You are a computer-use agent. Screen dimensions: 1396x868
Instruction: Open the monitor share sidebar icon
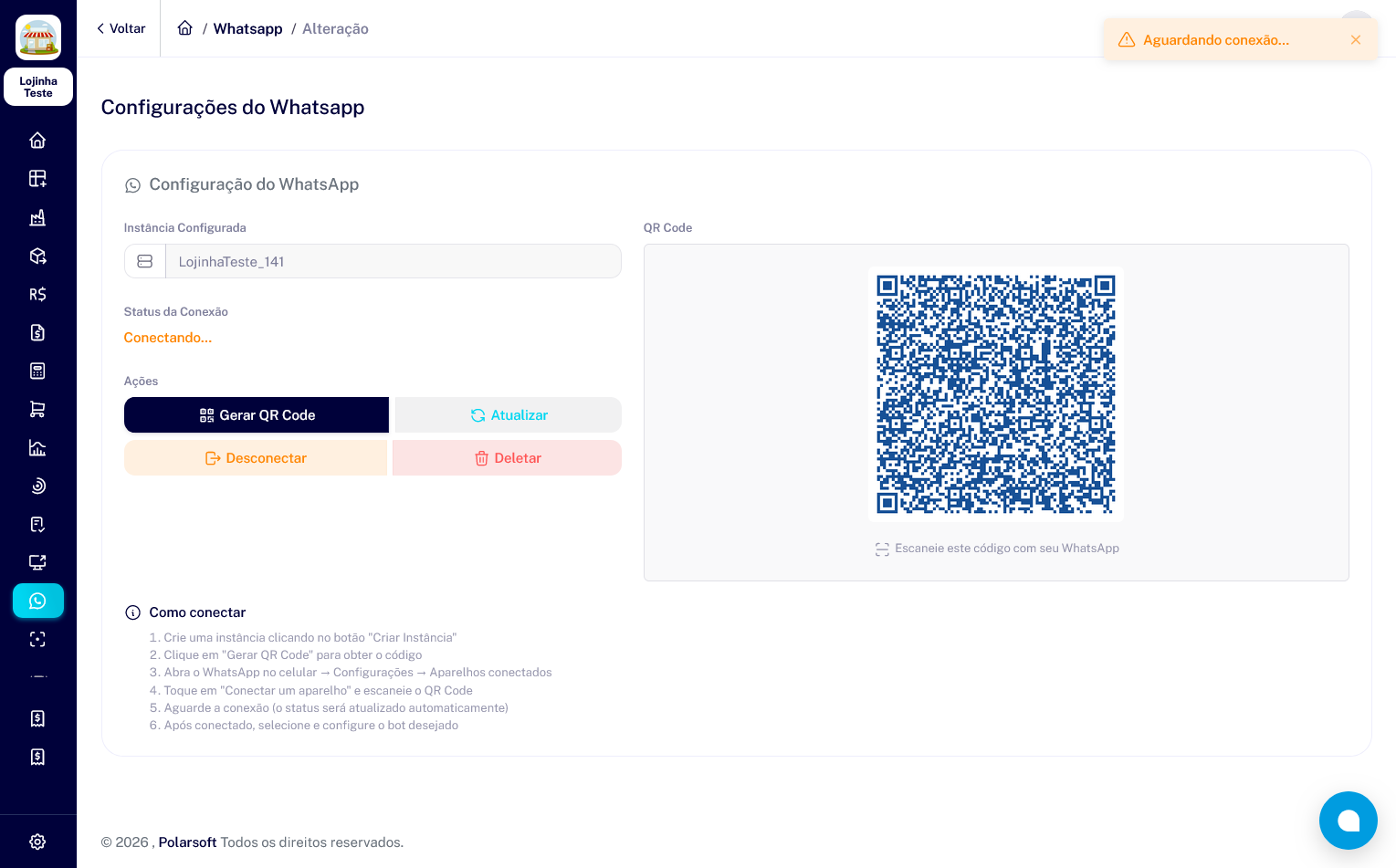pos(37,562)
